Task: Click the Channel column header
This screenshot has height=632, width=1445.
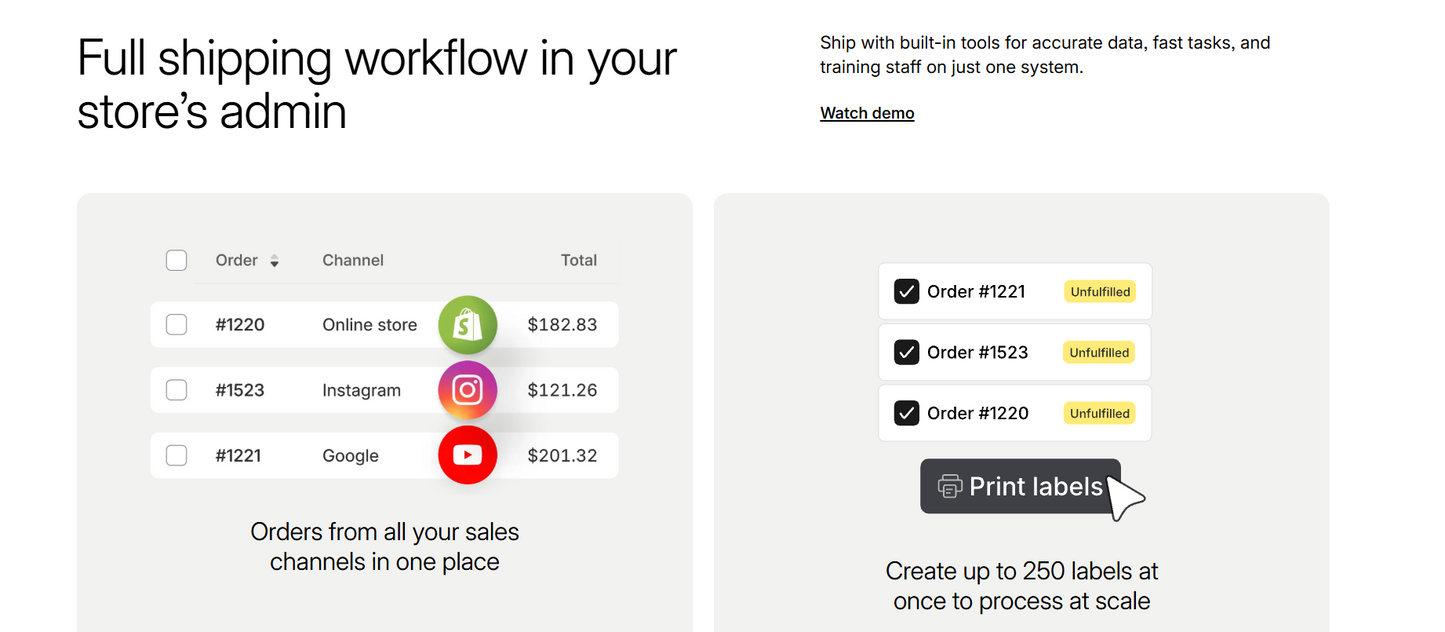Action: coord(353,260)
